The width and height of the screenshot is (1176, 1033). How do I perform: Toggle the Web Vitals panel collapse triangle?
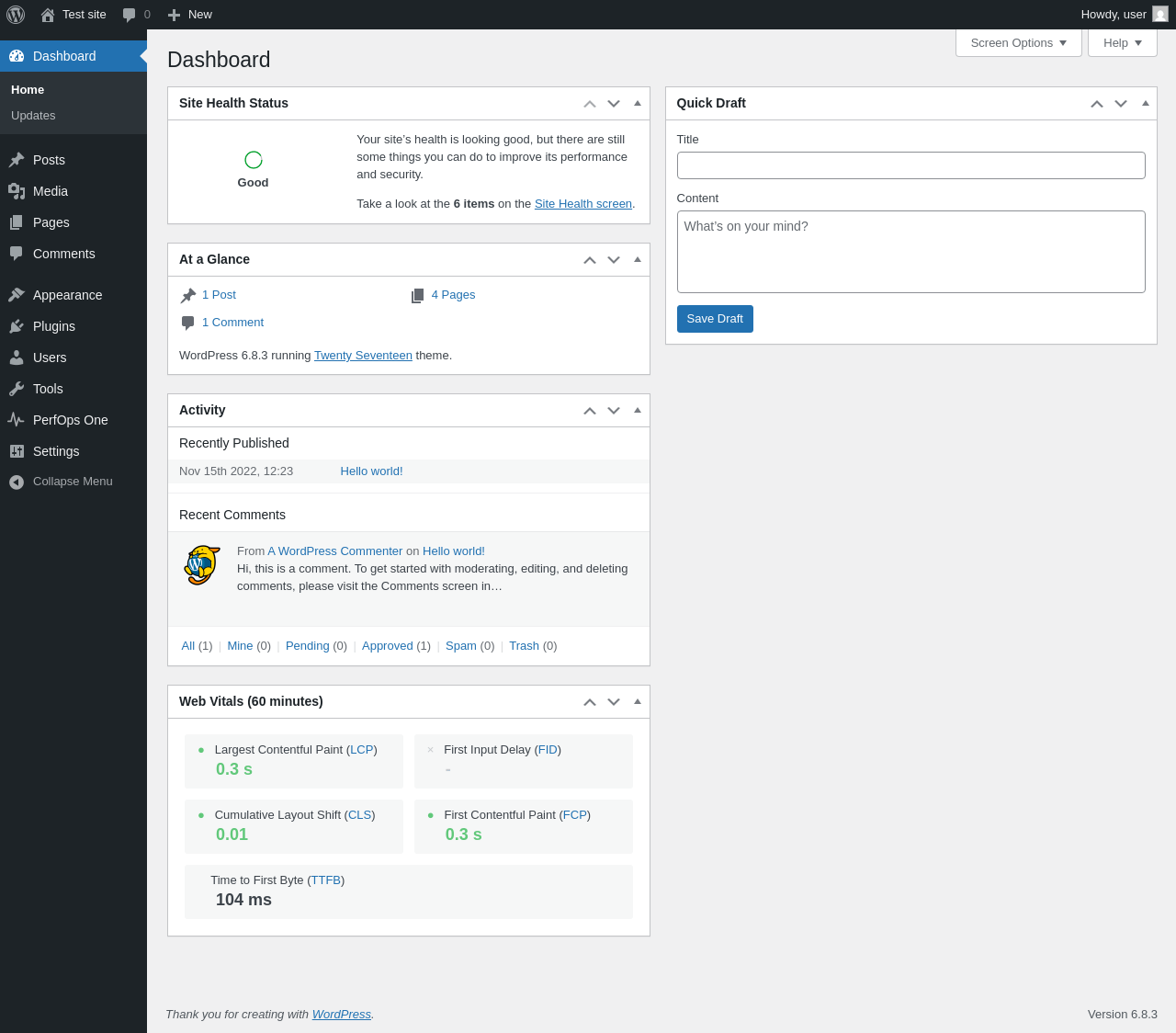point(638,701)
